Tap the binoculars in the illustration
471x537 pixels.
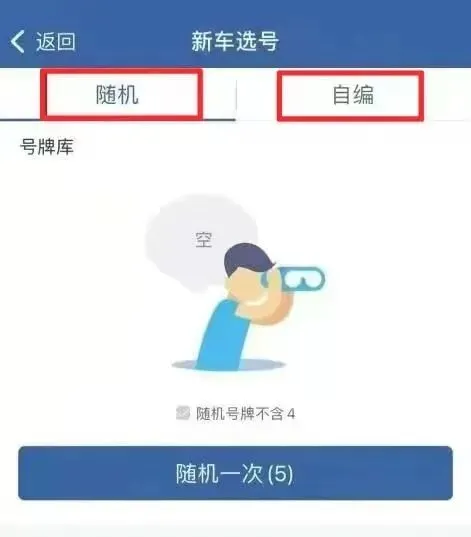(297, 279)
